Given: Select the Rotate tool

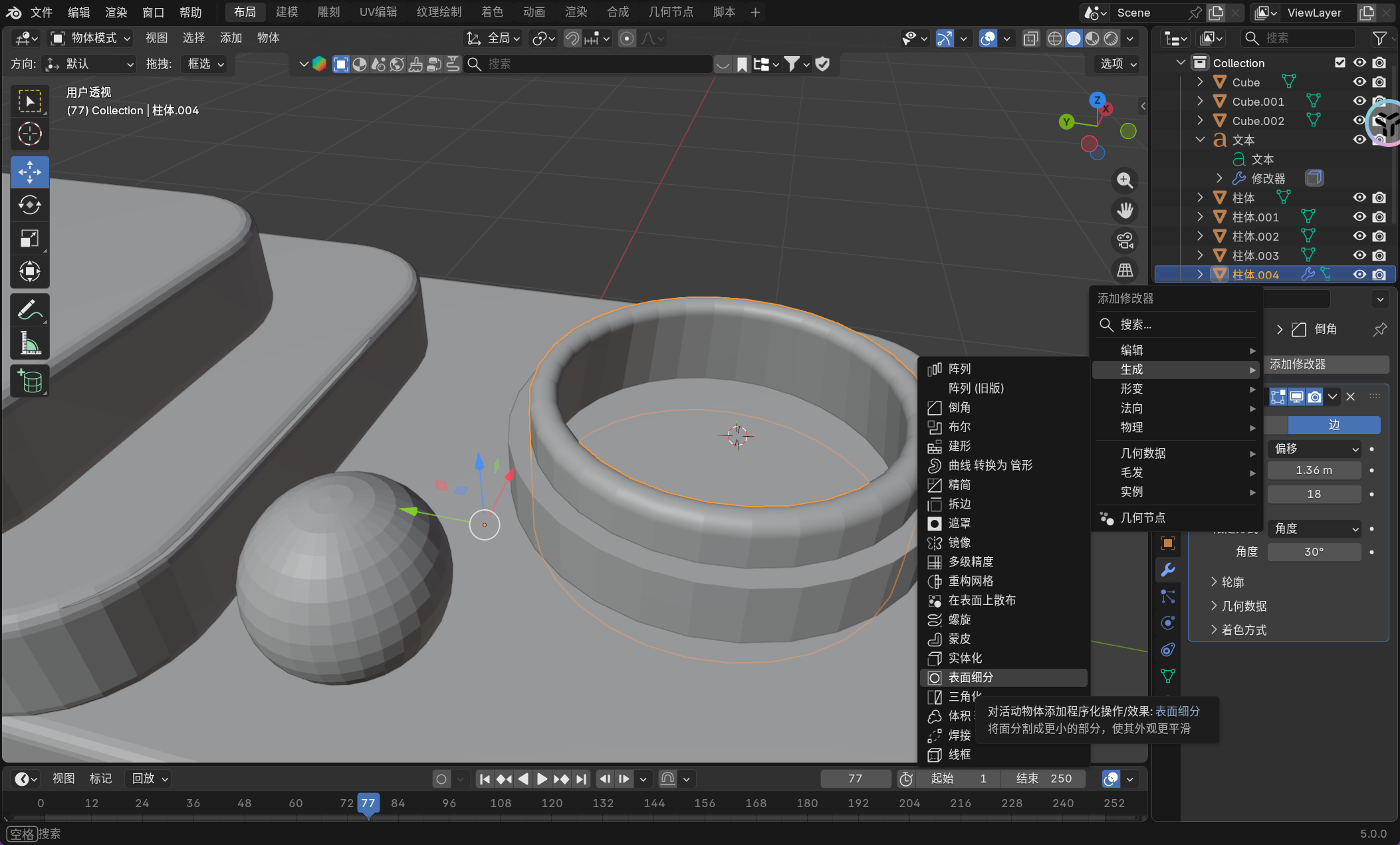Looking at the screenshot, I should [x=30, y=205].
